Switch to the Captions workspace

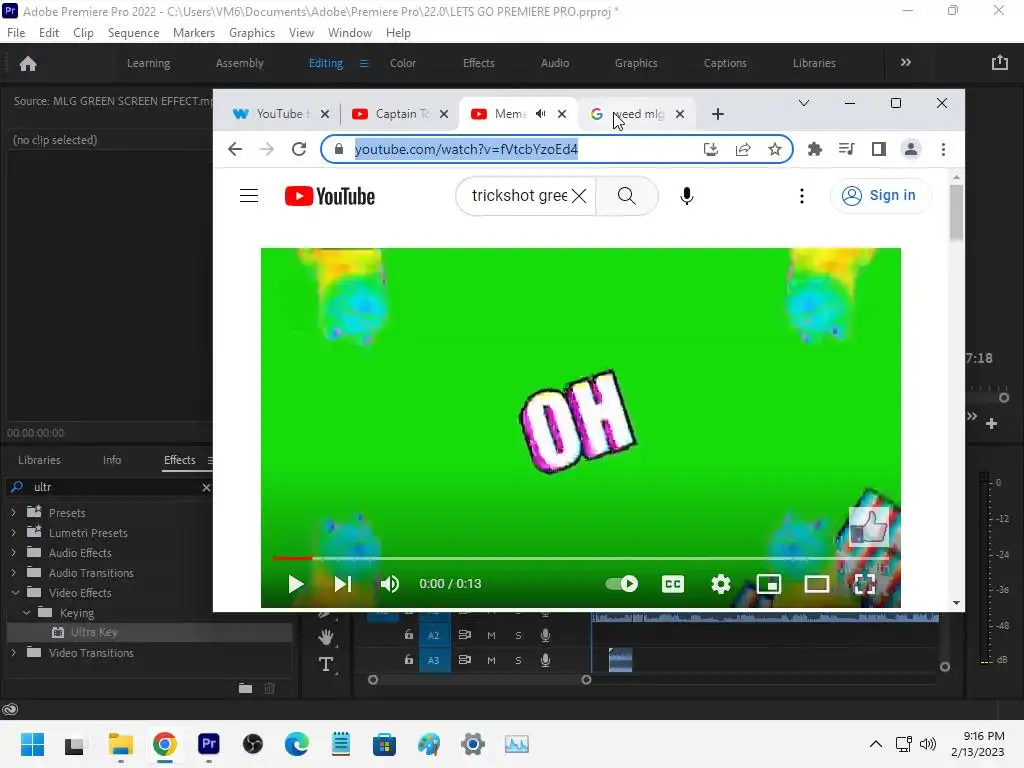click(x=724, y=63)
